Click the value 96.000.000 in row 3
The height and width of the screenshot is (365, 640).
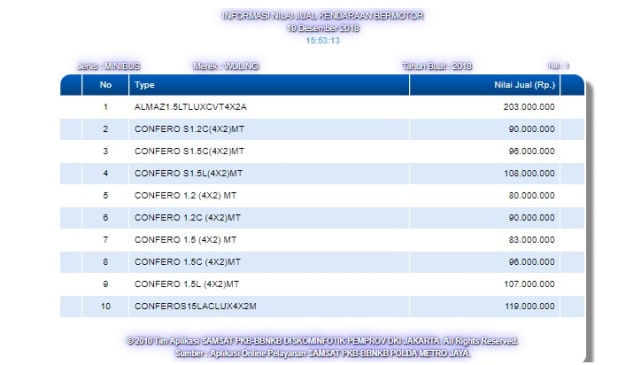pyautogui.click(x=532, y=151)
